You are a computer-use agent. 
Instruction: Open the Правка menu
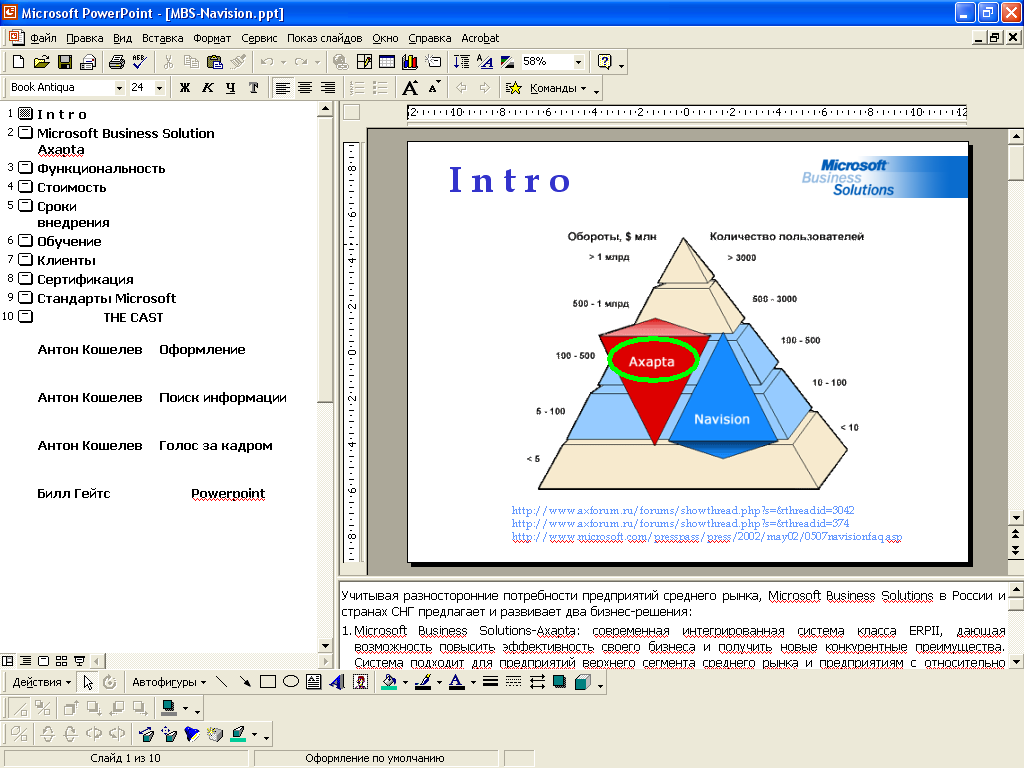(x=84, y=38)
